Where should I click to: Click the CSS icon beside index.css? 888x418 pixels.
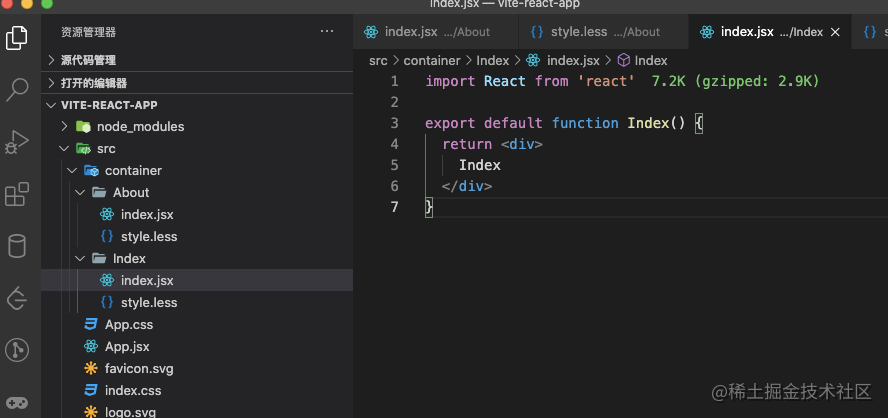(x=91, y=391)
